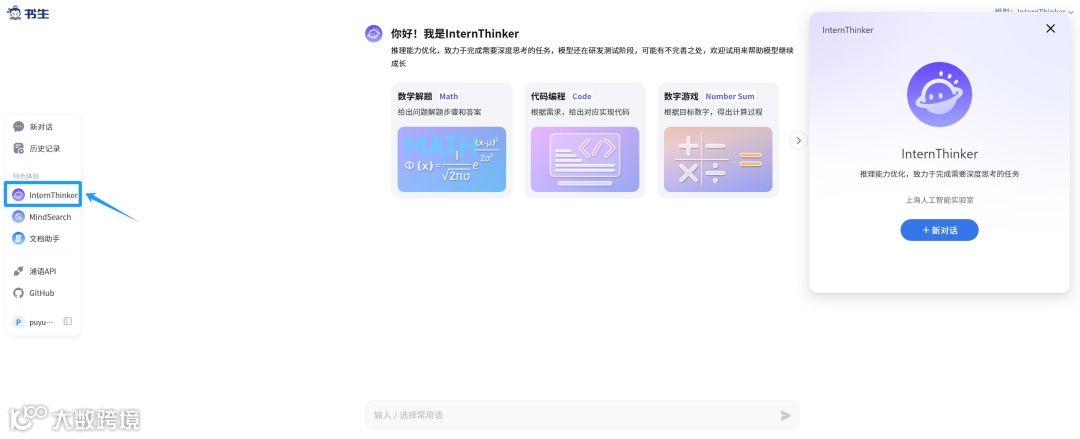The image size is (1080, 439).
Task: Open 历史记录 in the sidebar
Action: pyautogui.click(x=37, y=148)
